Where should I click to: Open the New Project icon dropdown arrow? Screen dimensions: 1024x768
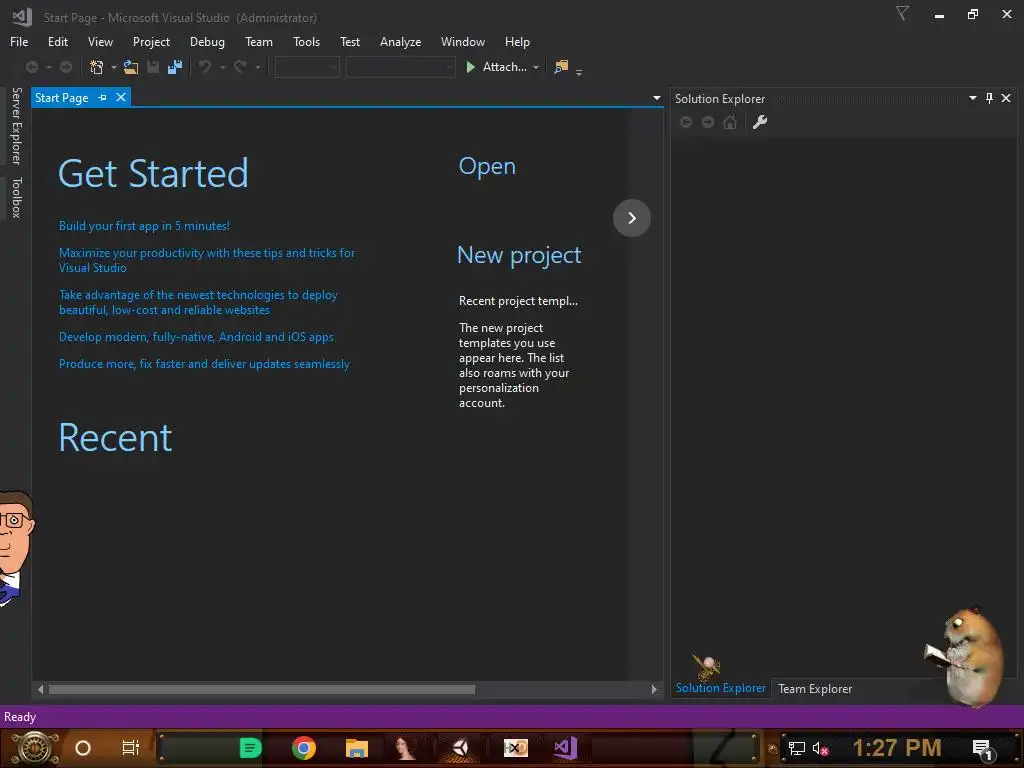[114, 67]
